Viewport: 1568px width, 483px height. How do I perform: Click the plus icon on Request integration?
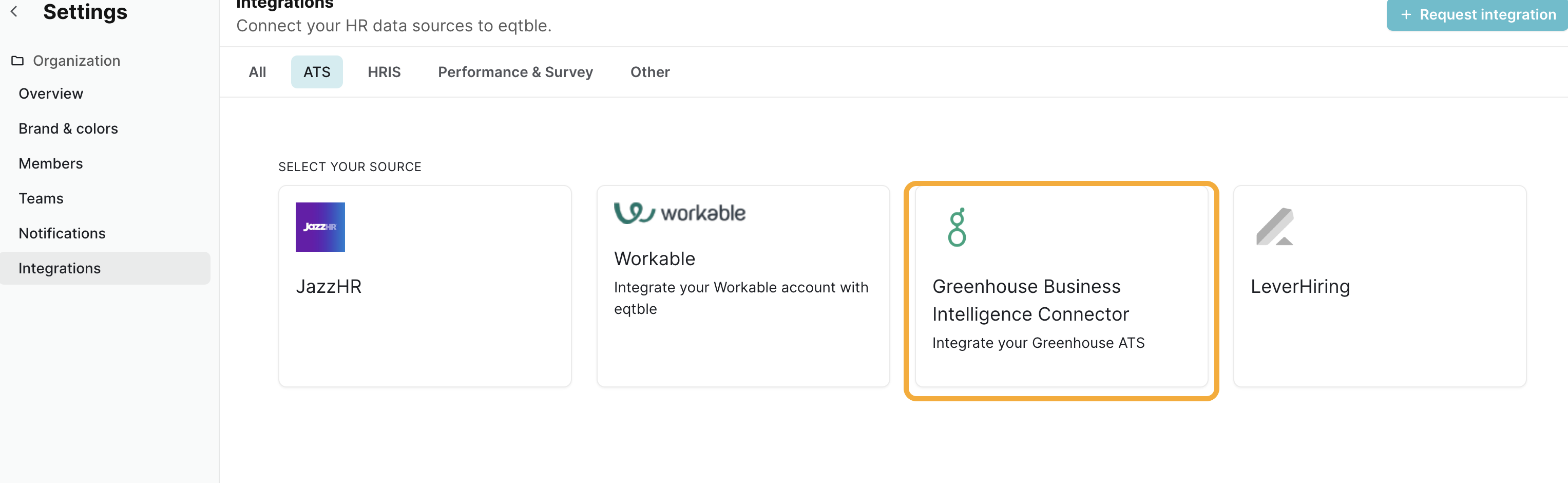coord(1405,14)
